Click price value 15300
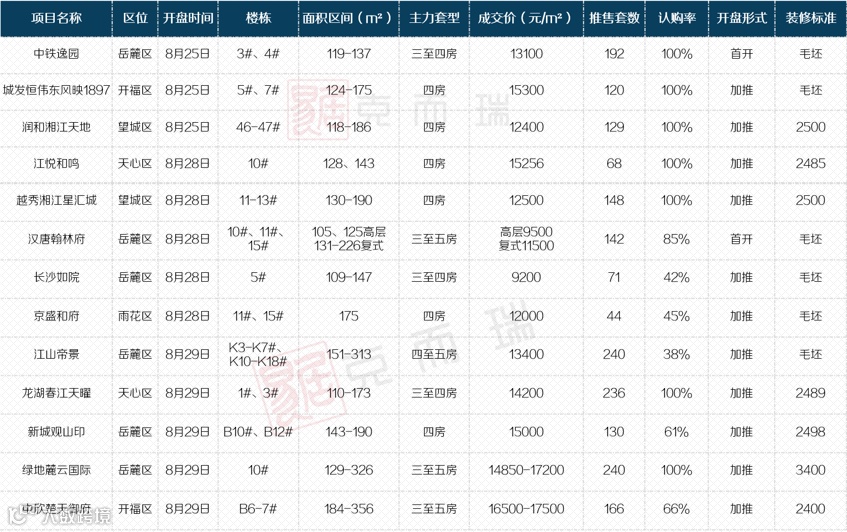The height and width of the screenshot is (532, 847). pos(526,90)
